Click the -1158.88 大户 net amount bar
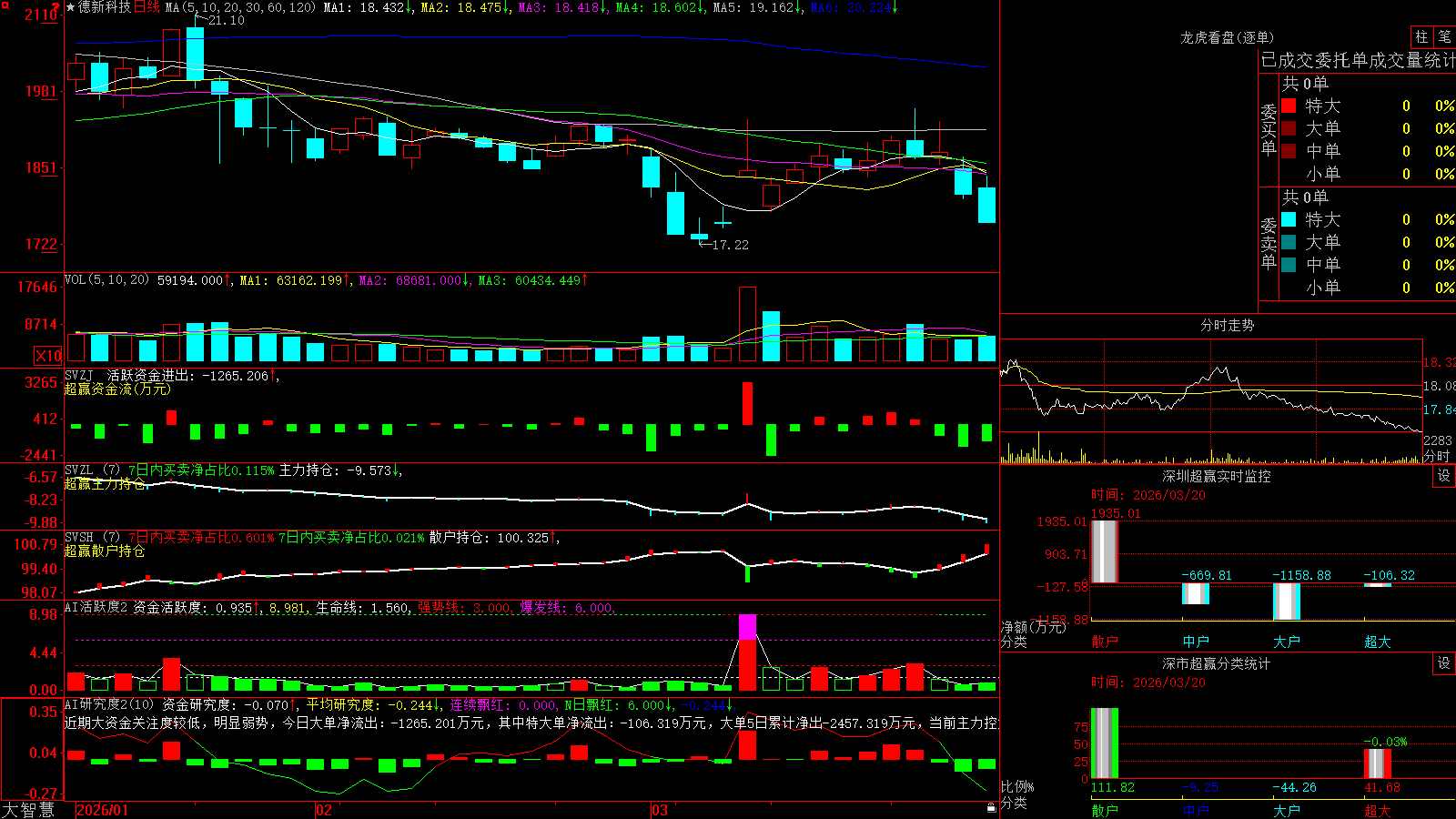This screenshot has height=819, width=1456. coord(1287,602)
